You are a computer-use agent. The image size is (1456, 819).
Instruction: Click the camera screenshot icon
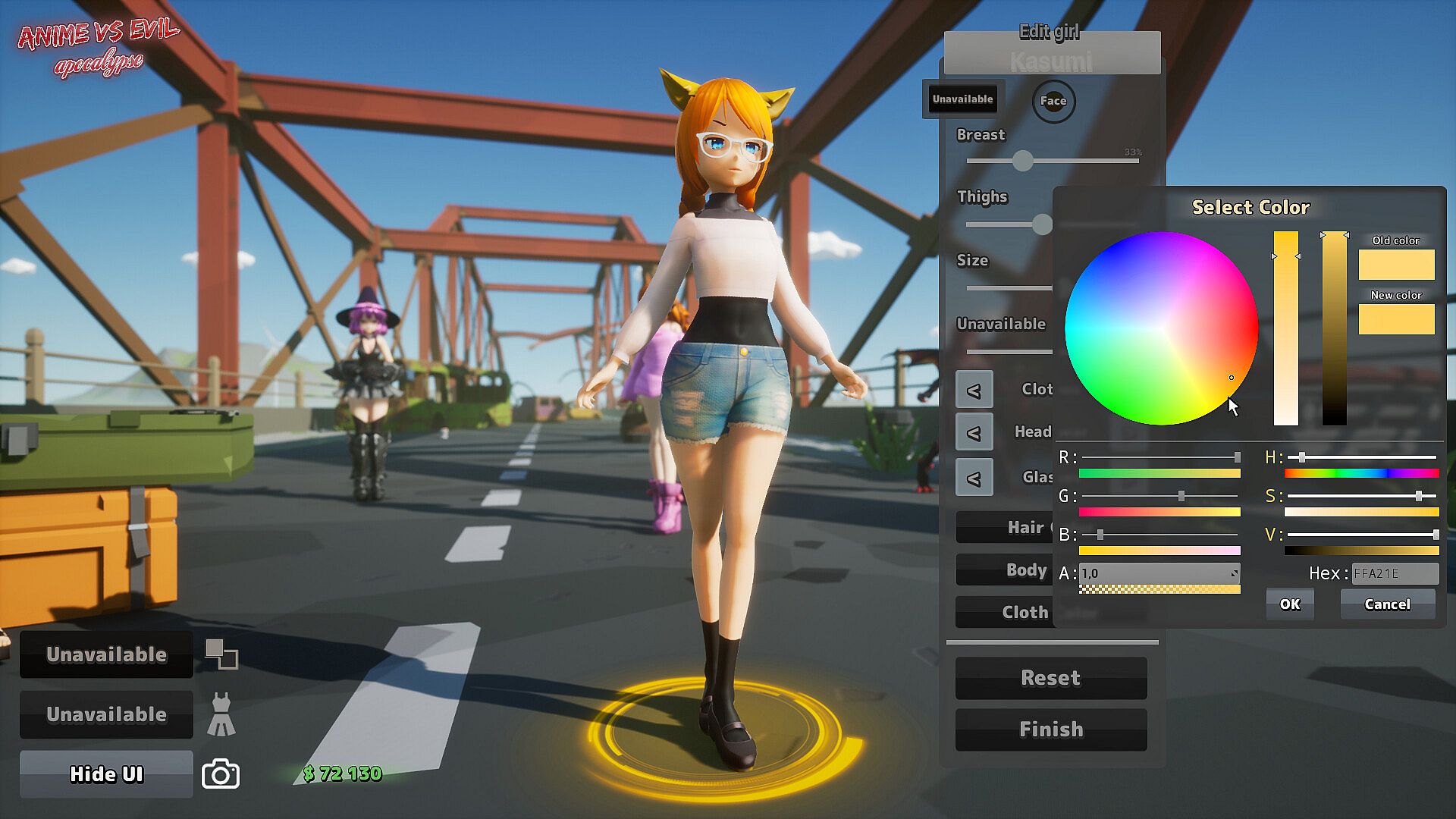tap(221, 774)
